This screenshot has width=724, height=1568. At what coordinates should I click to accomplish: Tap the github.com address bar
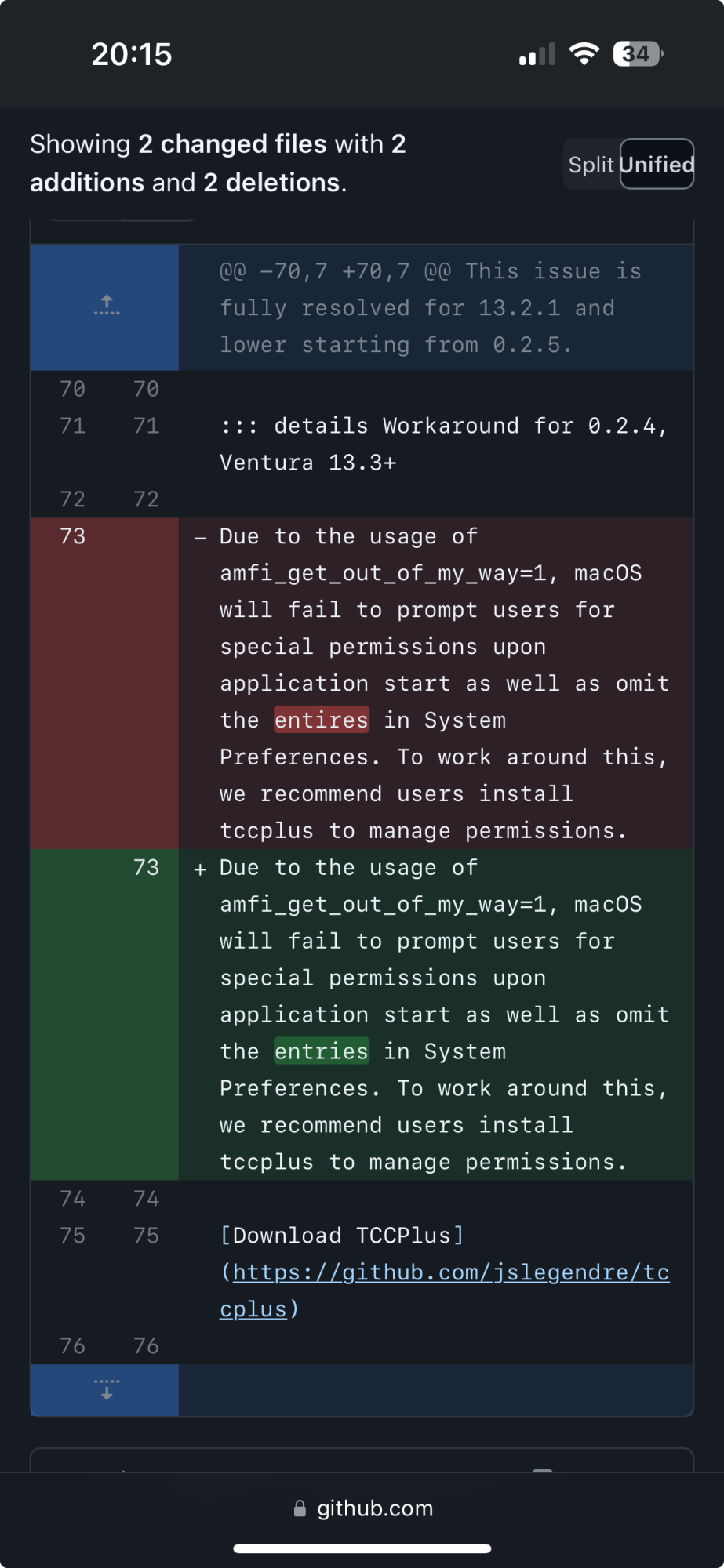click(x=362, y=1508)
